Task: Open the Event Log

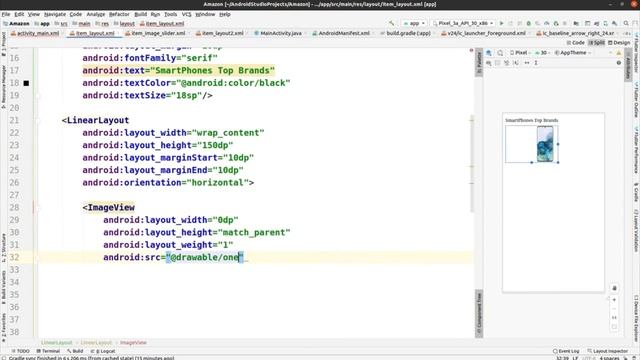Action: 566,351
